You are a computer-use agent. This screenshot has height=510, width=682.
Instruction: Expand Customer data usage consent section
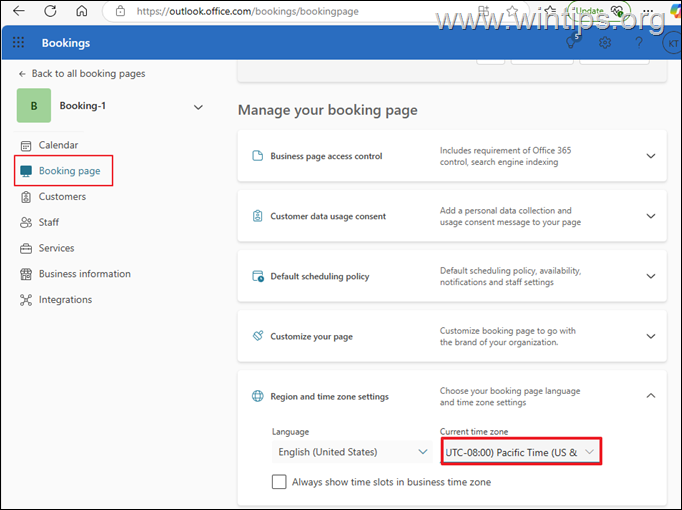(x=651, y=216)
